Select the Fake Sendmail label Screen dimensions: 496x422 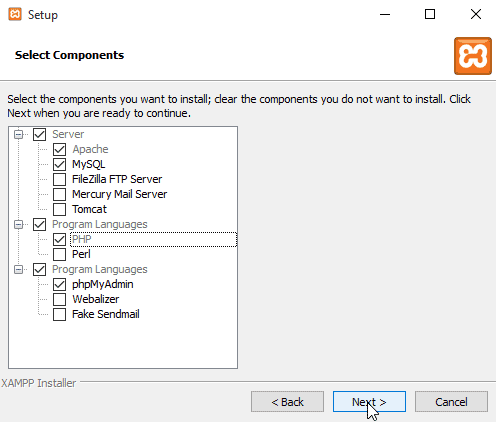[106, 314]
